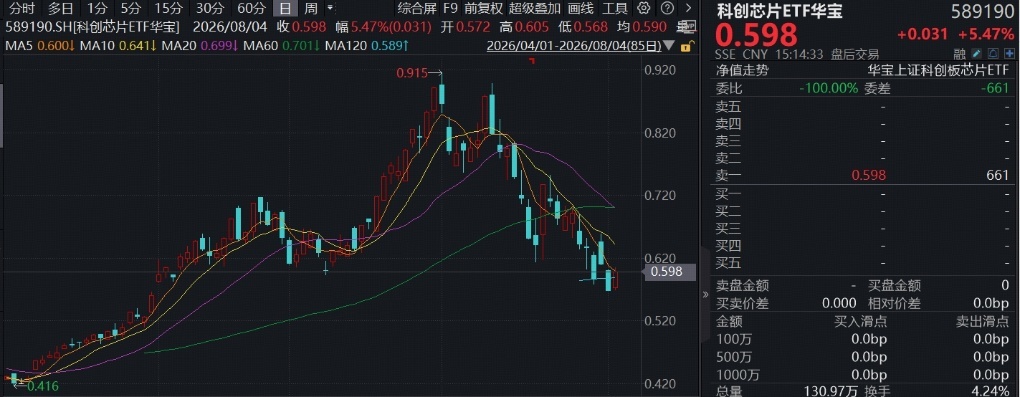Open the 超级叠加 overlay option

click(535, 8)
